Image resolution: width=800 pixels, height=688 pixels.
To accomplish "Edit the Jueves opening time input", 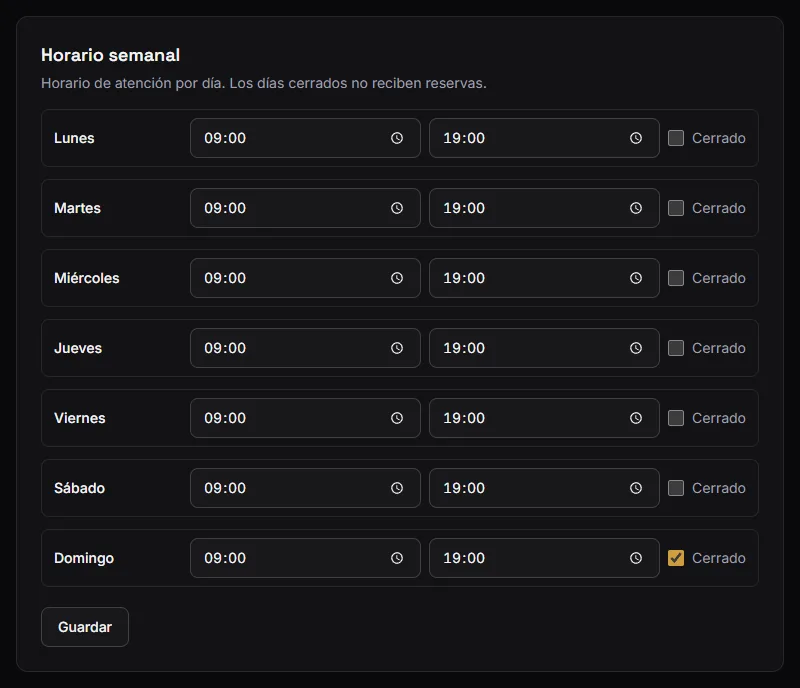I will pyautogui.click(x=305, y=348).
